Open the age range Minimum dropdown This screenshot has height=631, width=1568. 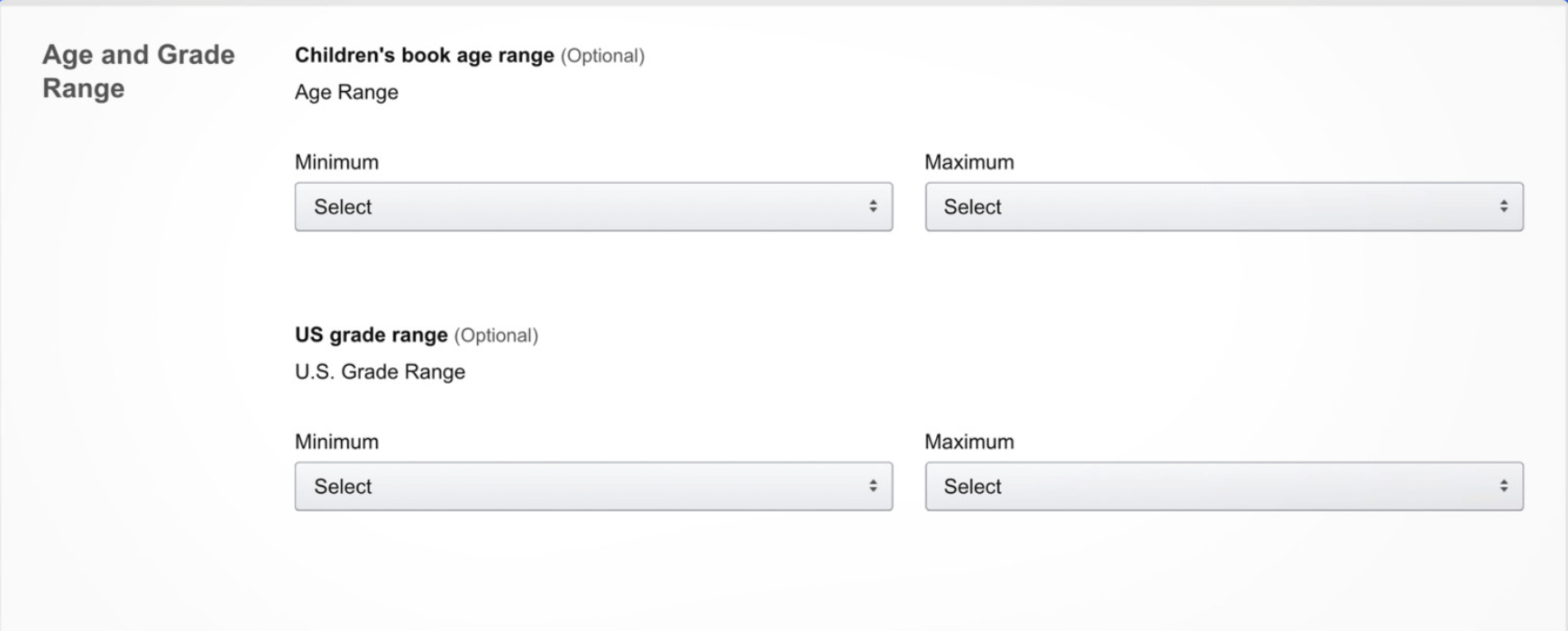tap(592, 206)
